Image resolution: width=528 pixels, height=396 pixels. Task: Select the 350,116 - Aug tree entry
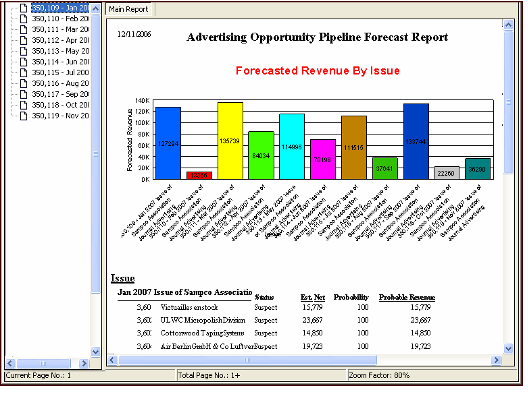coord(60,83)
